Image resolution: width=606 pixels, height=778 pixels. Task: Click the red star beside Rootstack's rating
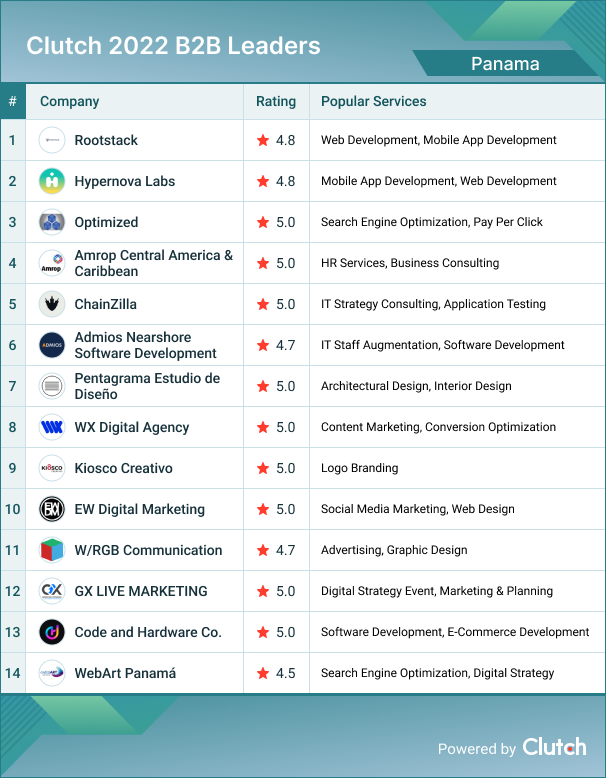(263, 141)
